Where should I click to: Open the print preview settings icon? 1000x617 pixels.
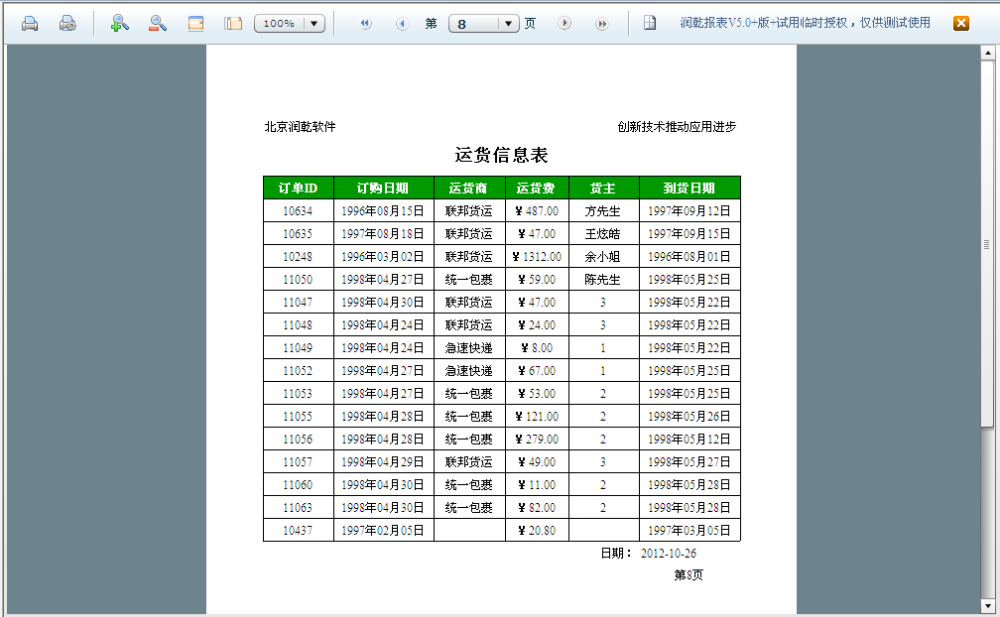68,24
